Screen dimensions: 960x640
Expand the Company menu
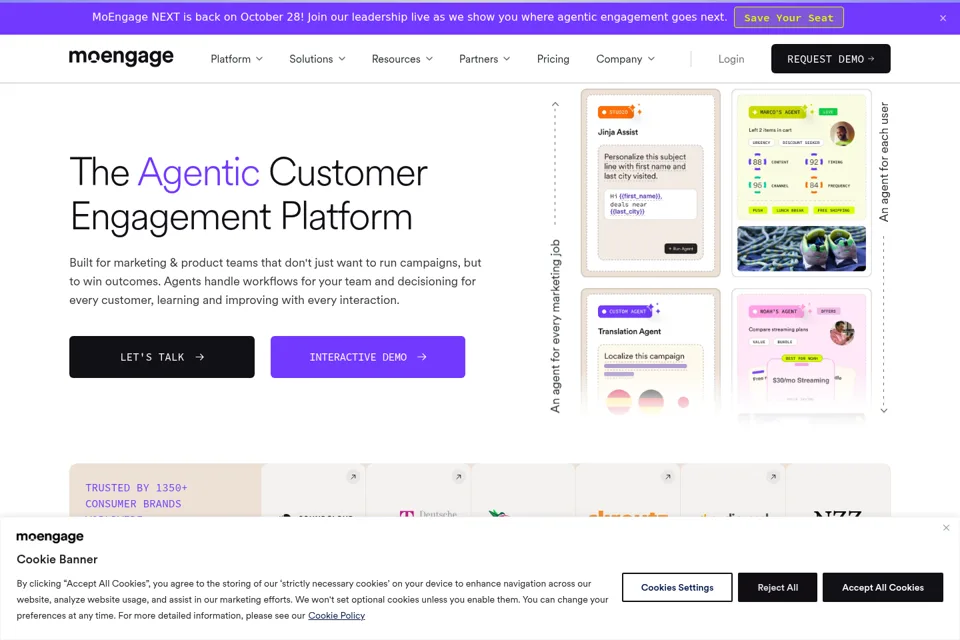click(x=625, y=59)
